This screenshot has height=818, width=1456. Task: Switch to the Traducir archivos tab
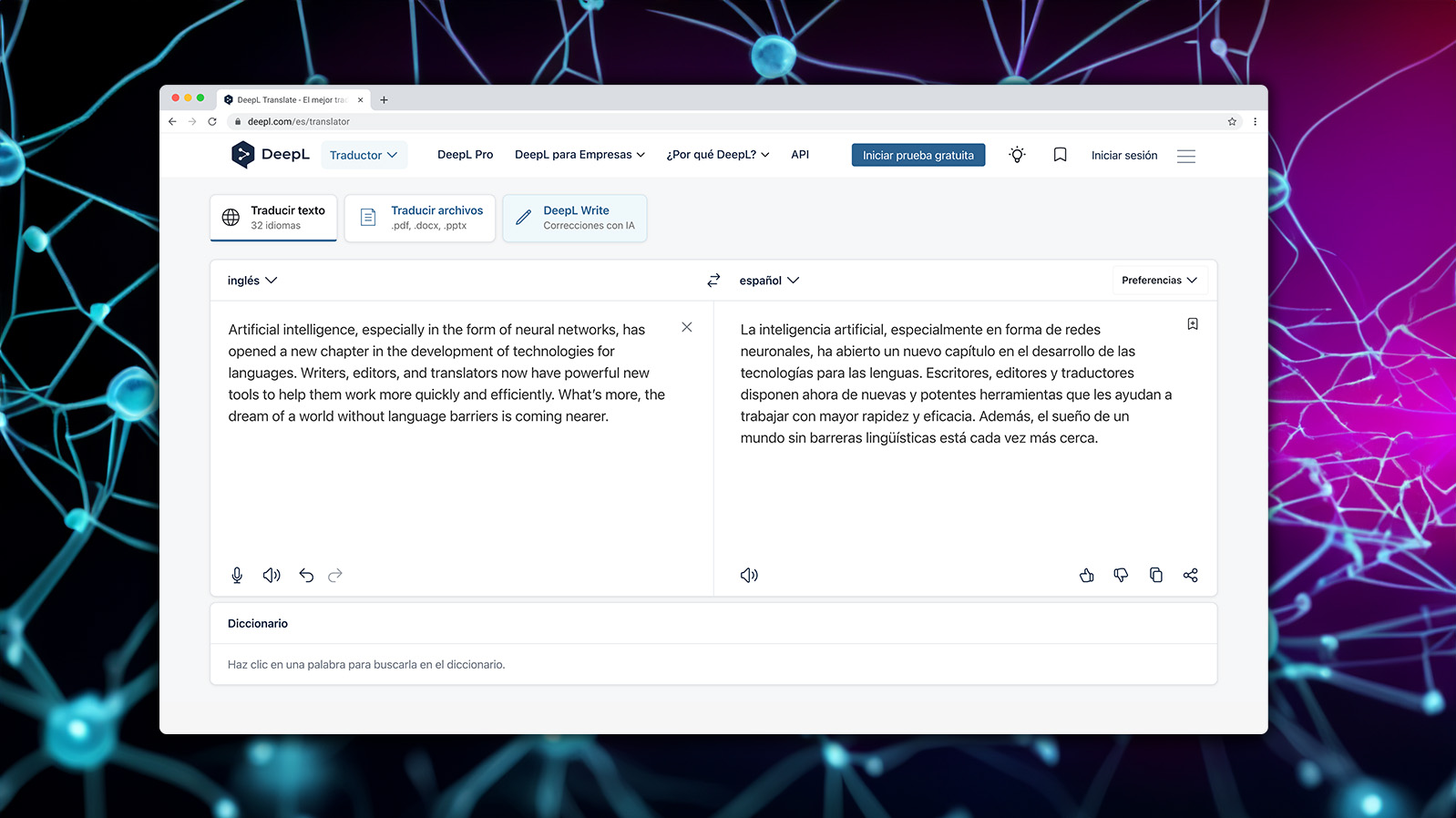tap(420, 218)
